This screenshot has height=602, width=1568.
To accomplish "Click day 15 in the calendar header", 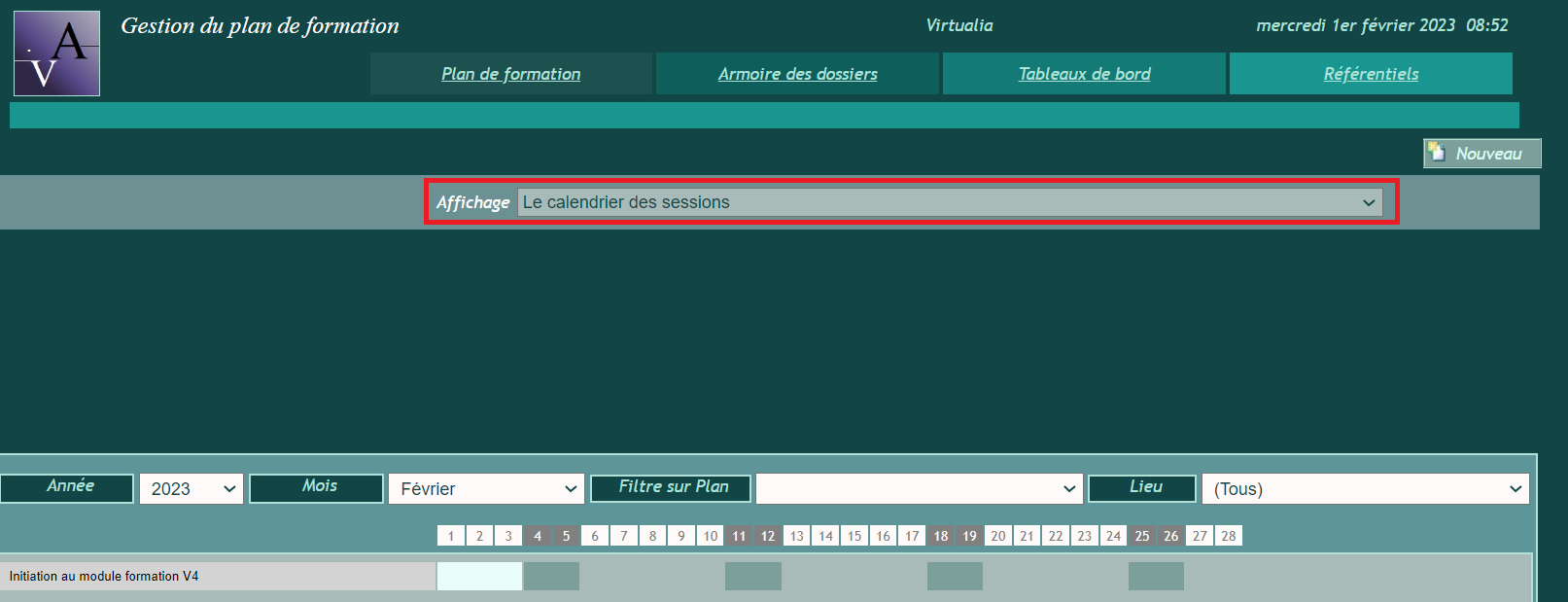I will tap(854, 536).
